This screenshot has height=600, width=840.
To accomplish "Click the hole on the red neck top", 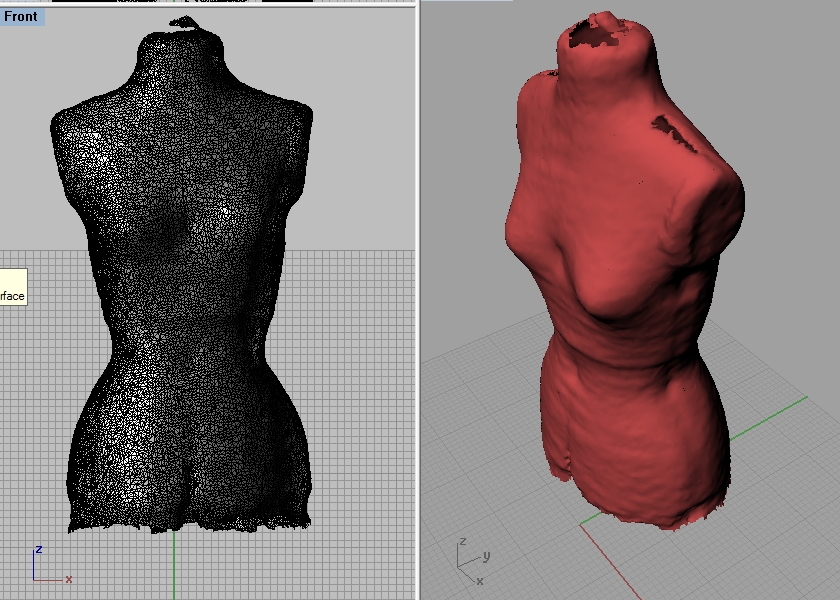I will (x=592, y=35).
